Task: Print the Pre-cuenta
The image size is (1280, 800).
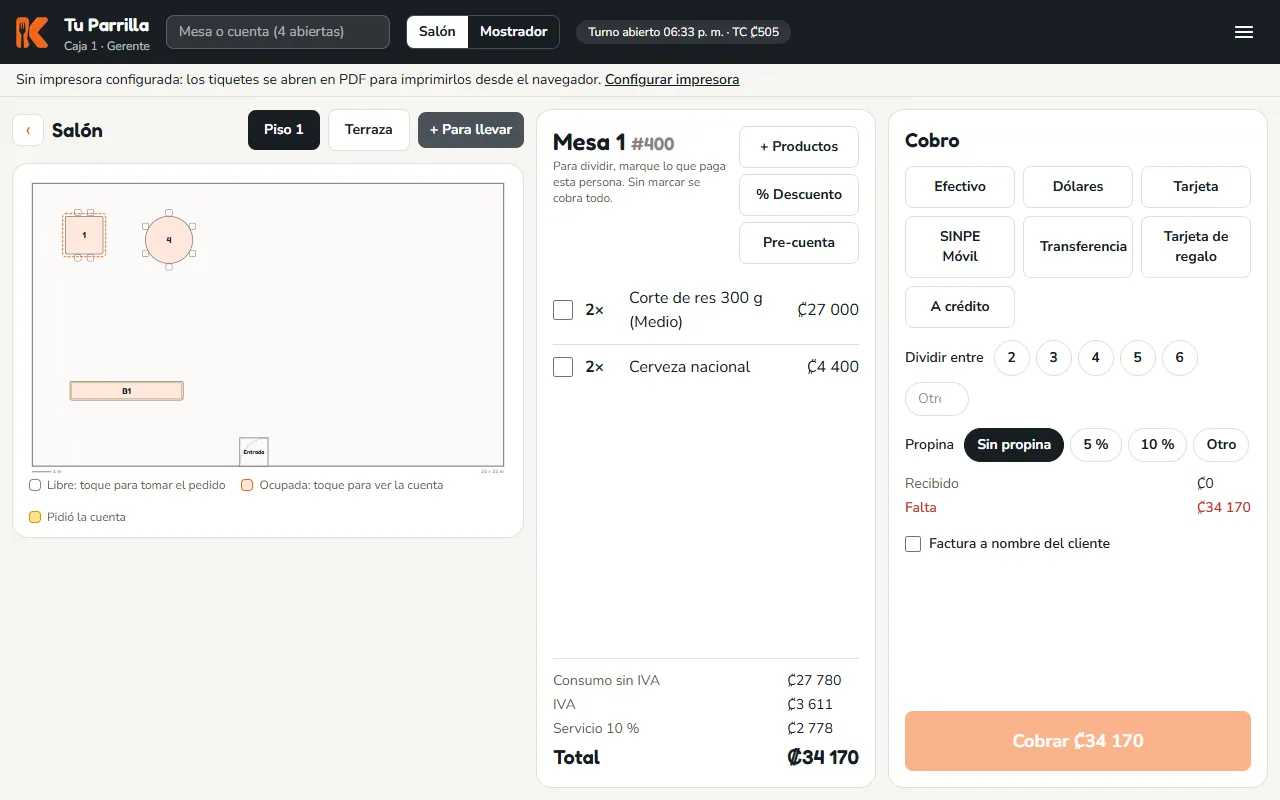Action: 799,243
